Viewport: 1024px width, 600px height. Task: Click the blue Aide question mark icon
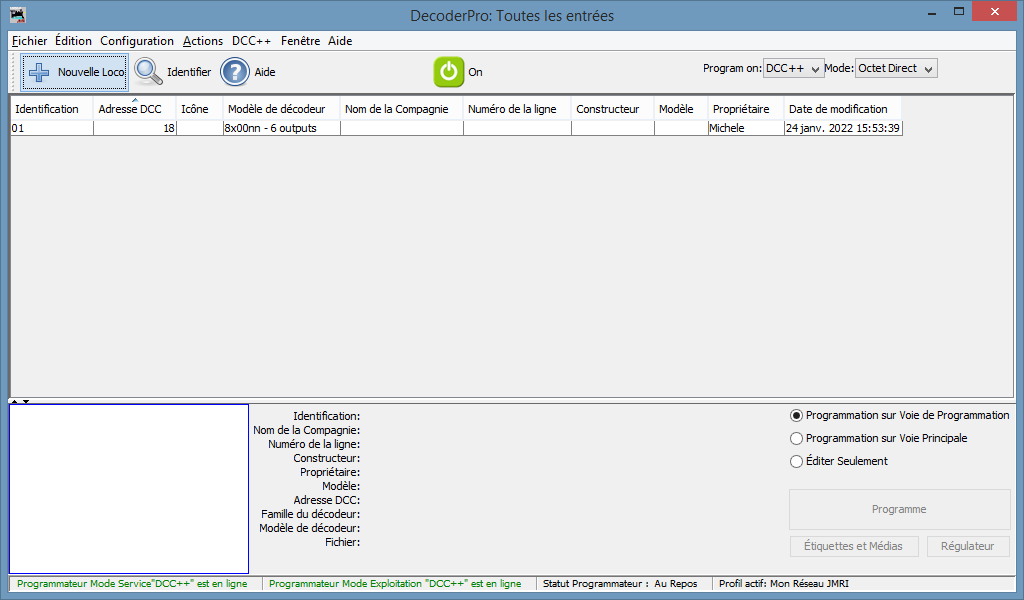click(x=234, y=72)
